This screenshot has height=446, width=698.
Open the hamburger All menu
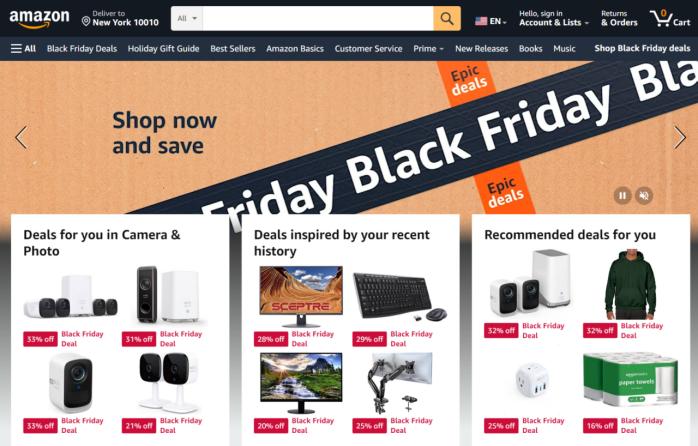click(x=23, y=49)
